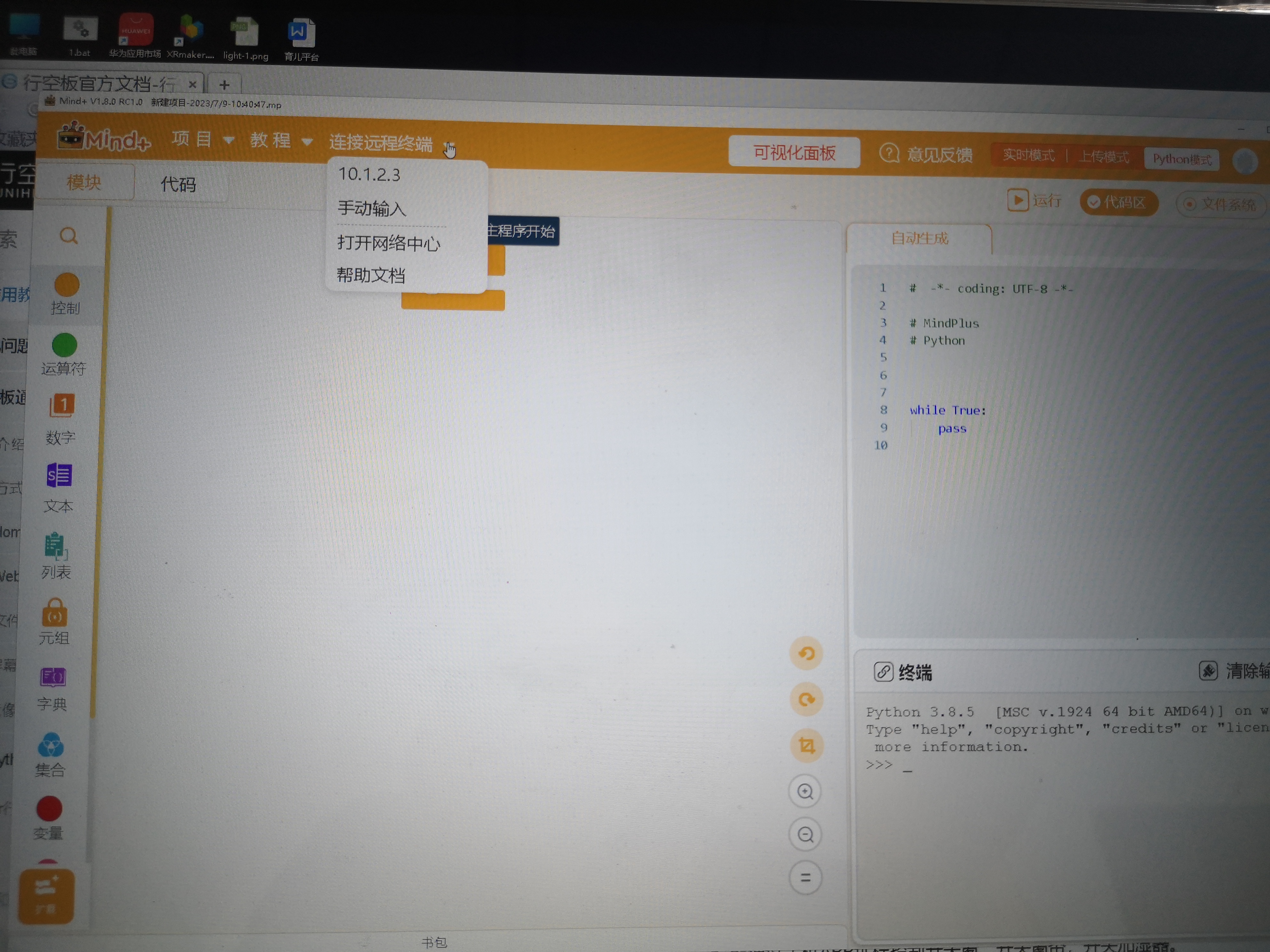Open the extensions library button
The width and height of the screenshot is (1270, 952).
(46, 897)
